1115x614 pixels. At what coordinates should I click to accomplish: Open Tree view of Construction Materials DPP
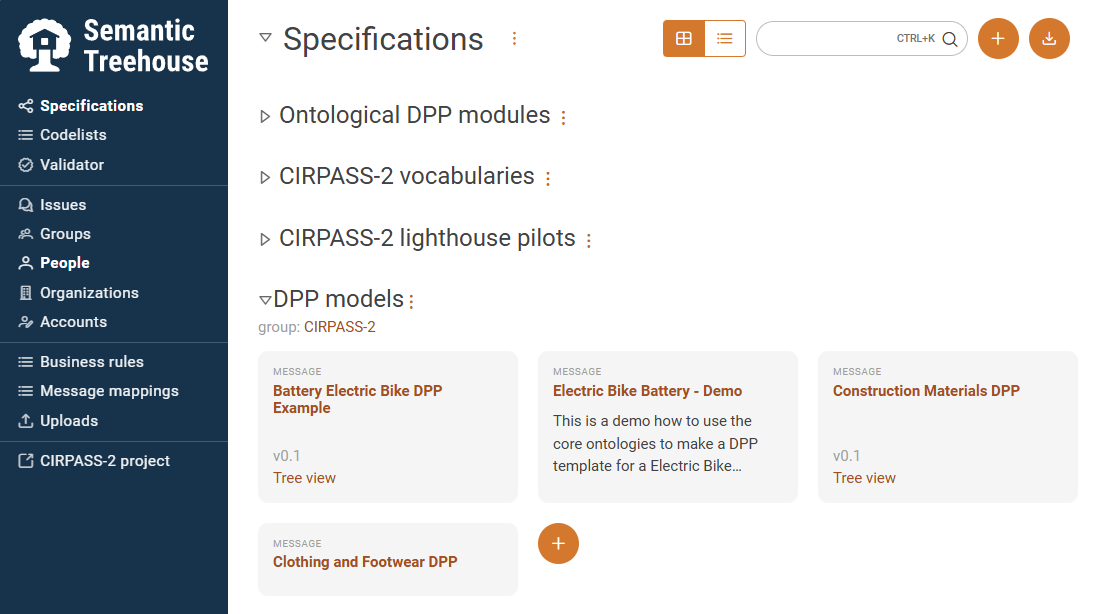point(864,478)
